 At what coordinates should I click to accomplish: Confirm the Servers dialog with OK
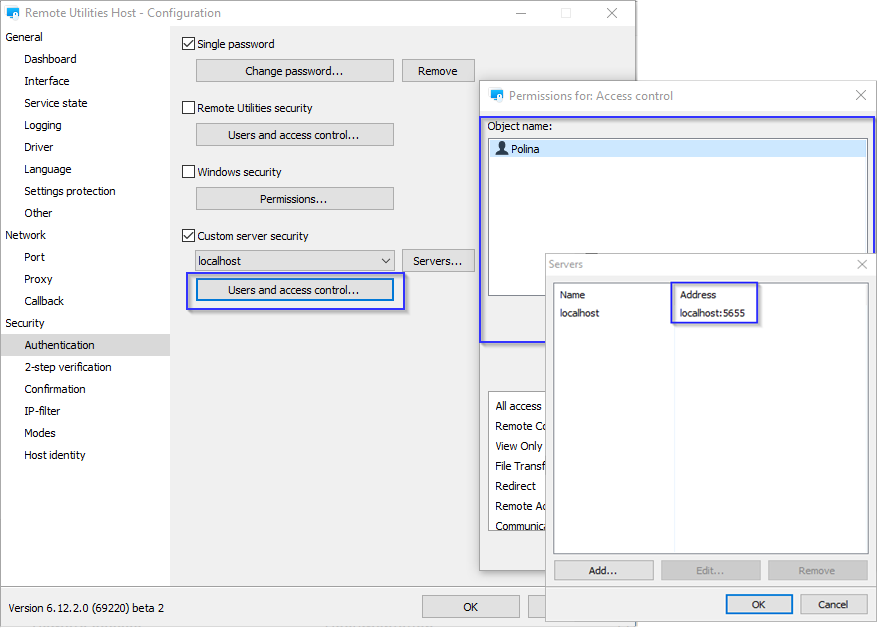(758, 604)
